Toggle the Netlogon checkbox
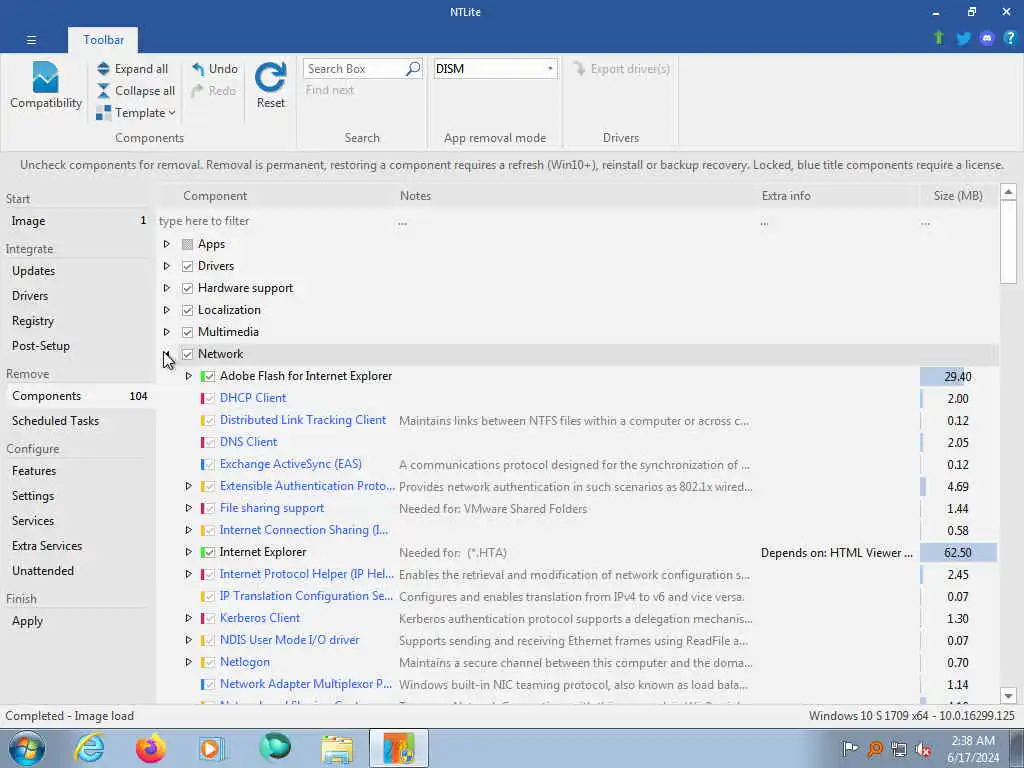 [209, 662]
